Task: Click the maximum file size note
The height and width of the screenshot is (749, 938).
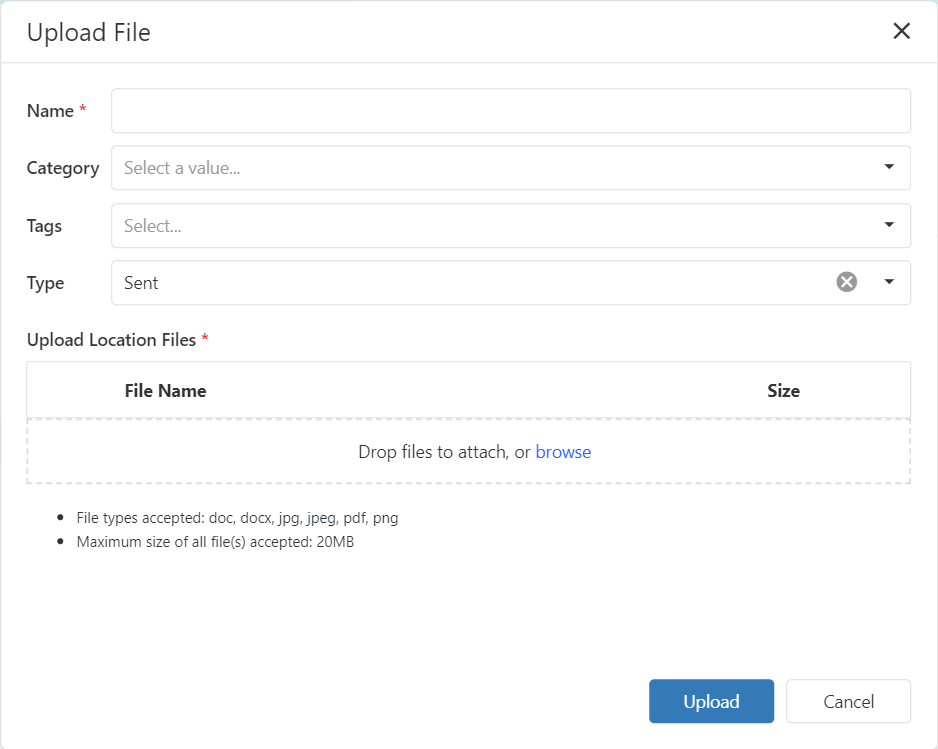Action: click(215, 542)
